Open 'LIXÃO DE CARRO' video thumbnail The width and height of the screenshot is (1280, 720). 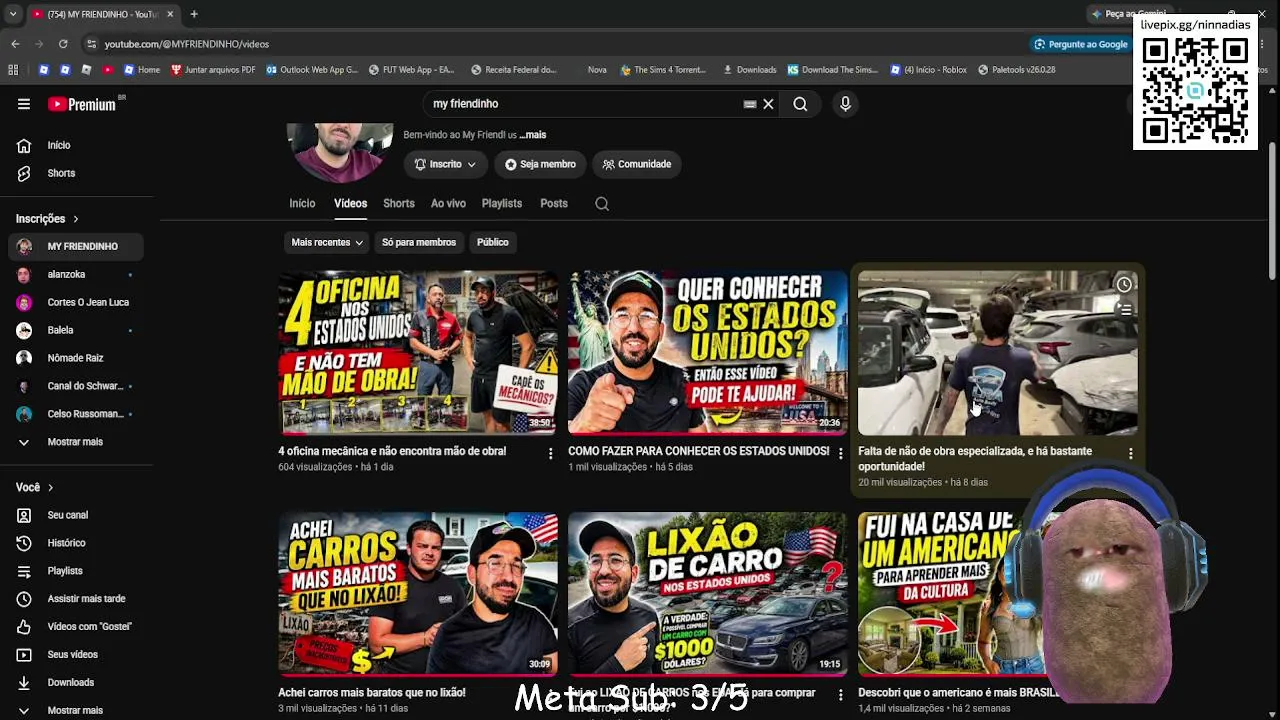(708, 594)
